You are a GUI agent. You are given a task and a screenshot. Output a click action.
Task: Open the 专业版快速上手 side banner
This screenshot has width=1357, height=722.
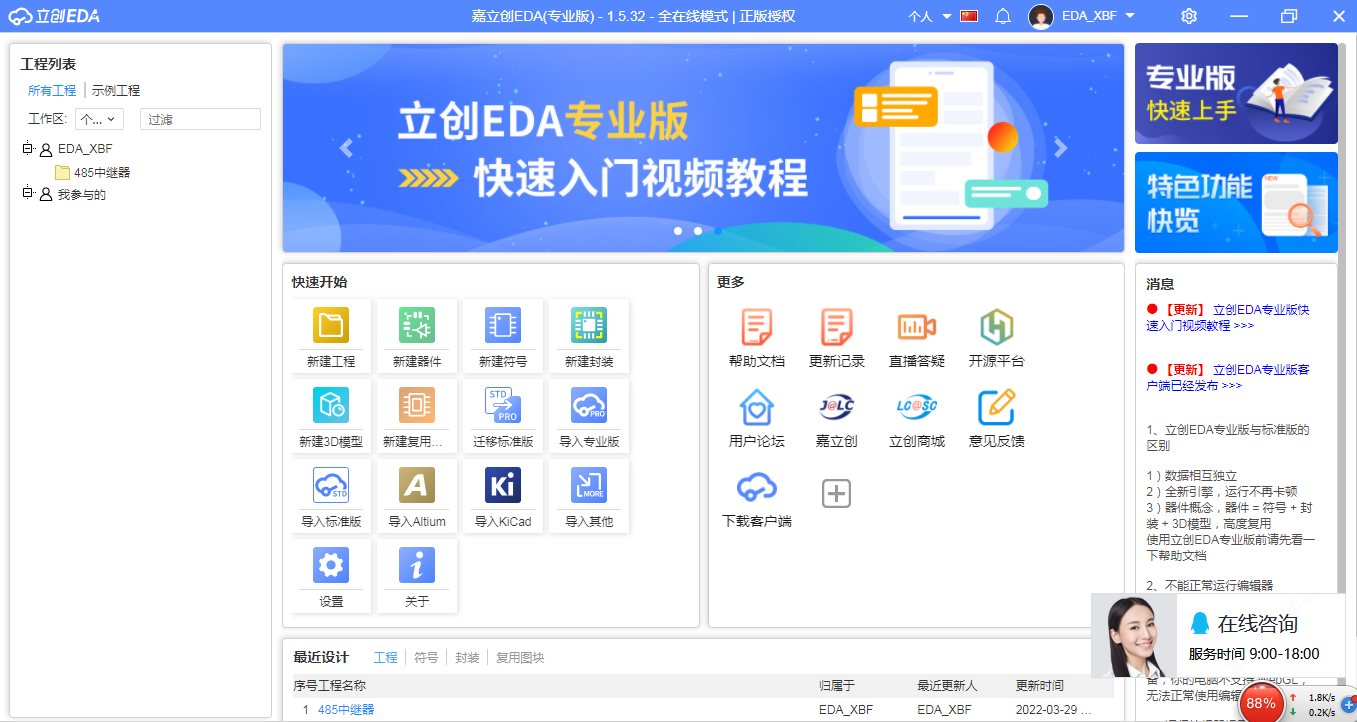coord(1236,93)
